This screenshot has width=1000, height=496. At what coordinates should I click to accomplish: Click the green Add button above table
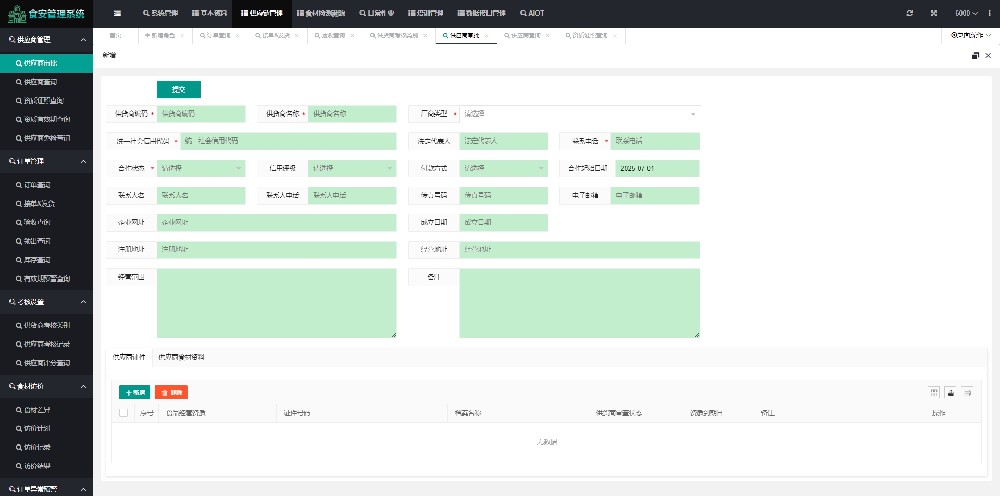click(x=133, y=392)
